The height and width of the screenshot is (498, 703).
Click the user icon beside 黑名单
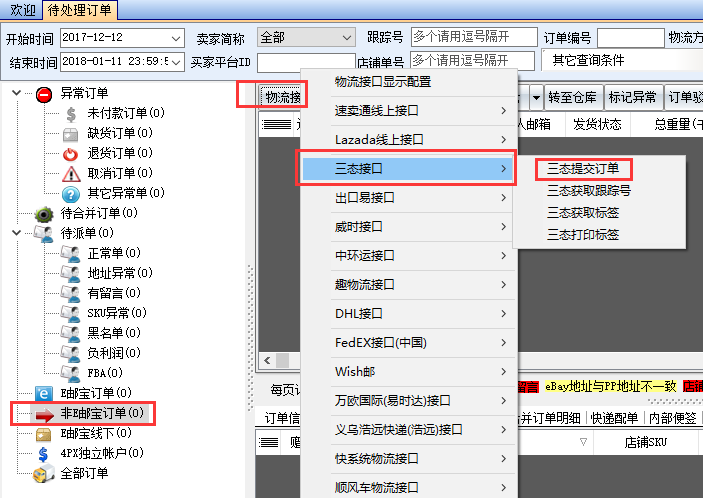(x=70, y=333)
